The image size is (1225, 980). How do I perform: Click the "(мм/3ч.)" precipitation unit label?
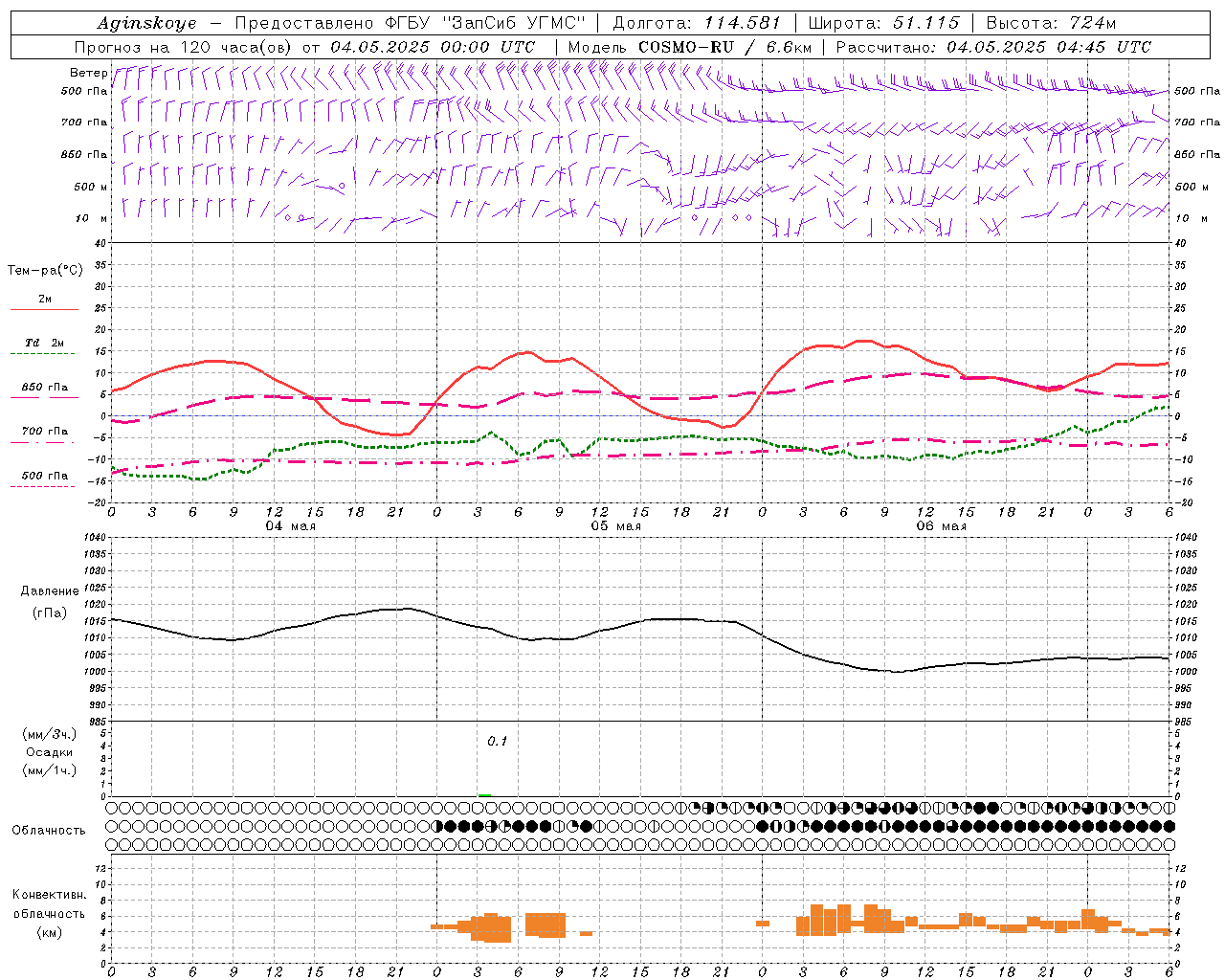click(50, 734)
